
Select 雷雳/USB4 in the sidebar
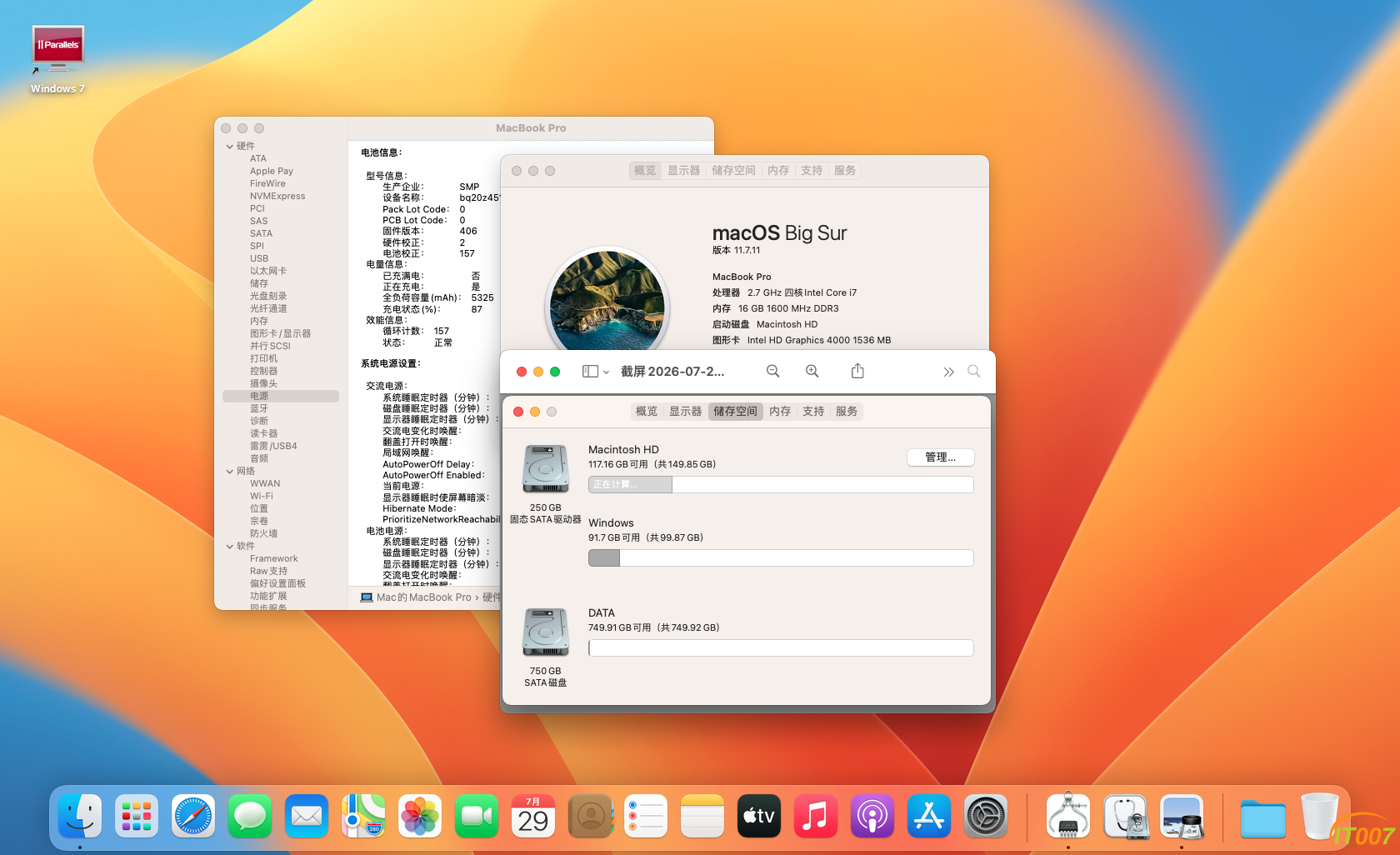273,447
